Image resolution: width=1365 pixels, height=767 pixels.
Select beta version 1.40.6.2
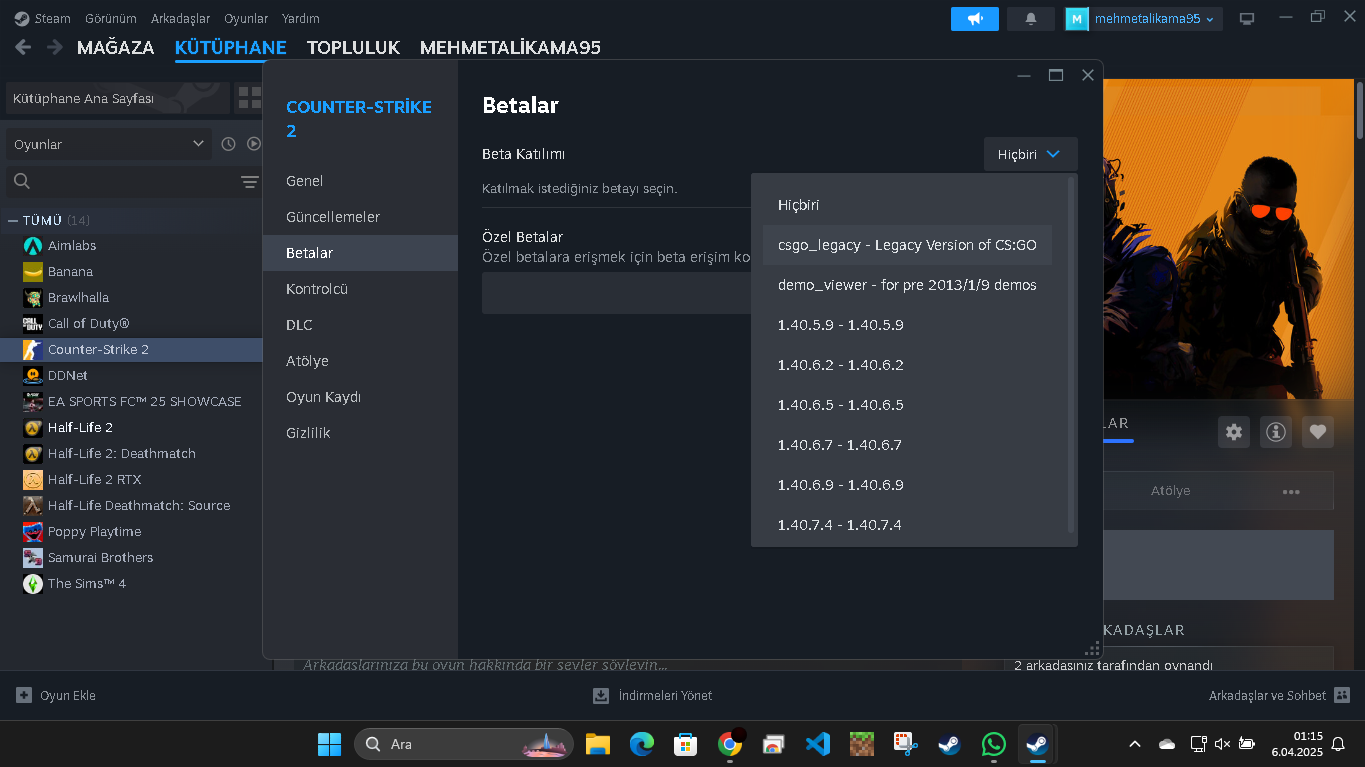click(x=908, y=365)
